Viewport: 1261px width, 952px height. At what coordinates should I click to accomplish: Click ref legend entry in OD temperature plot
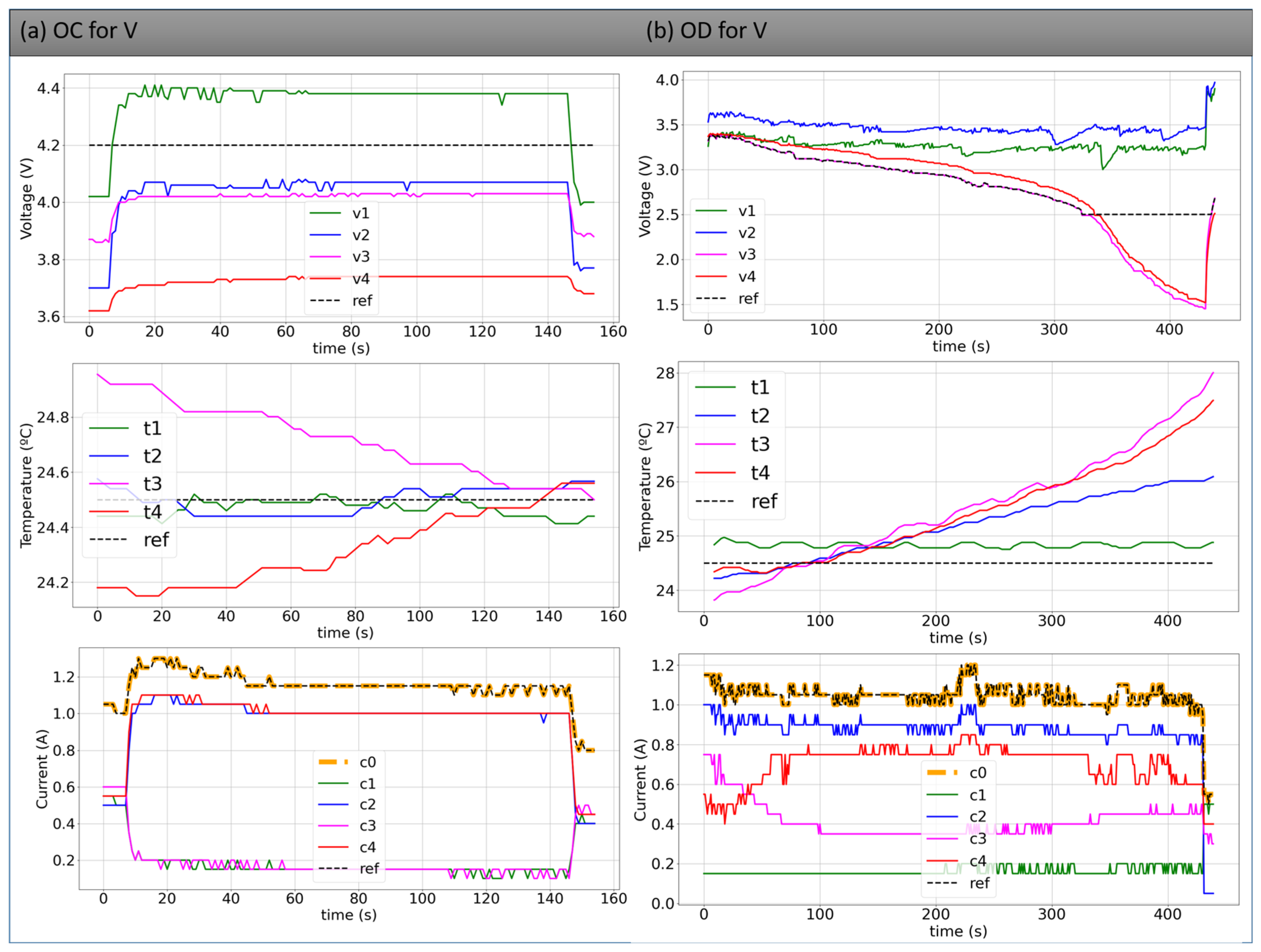click(x=736, y=501)
